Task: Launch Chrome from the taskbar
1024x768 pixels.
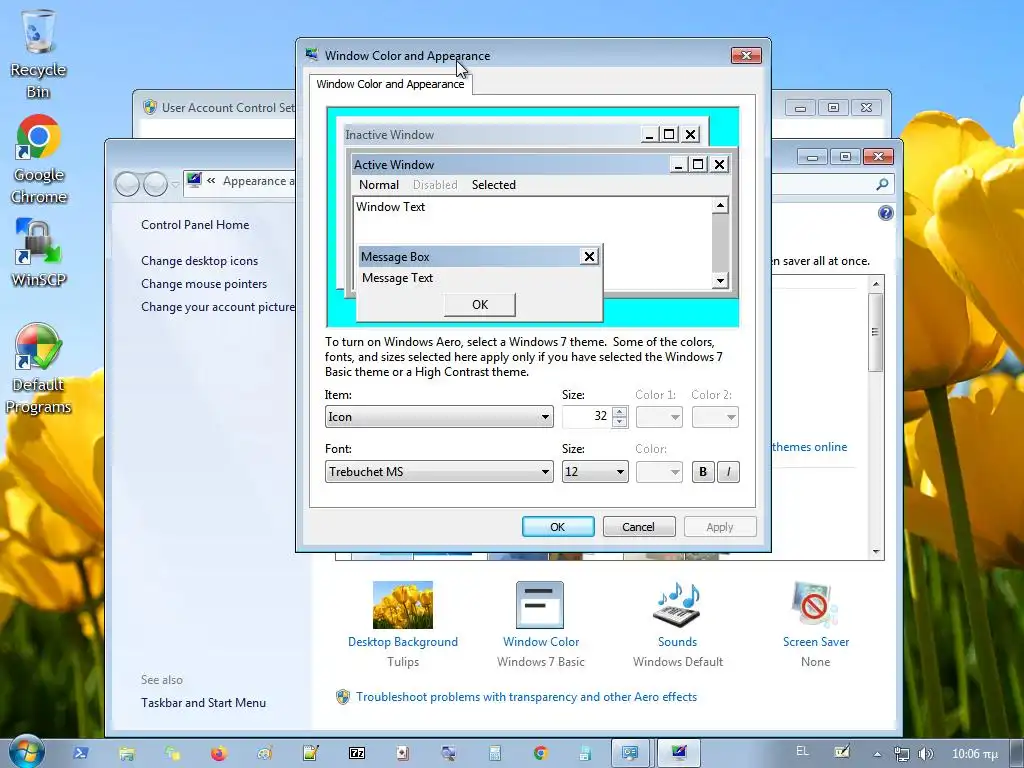Action: click(541, 753)
